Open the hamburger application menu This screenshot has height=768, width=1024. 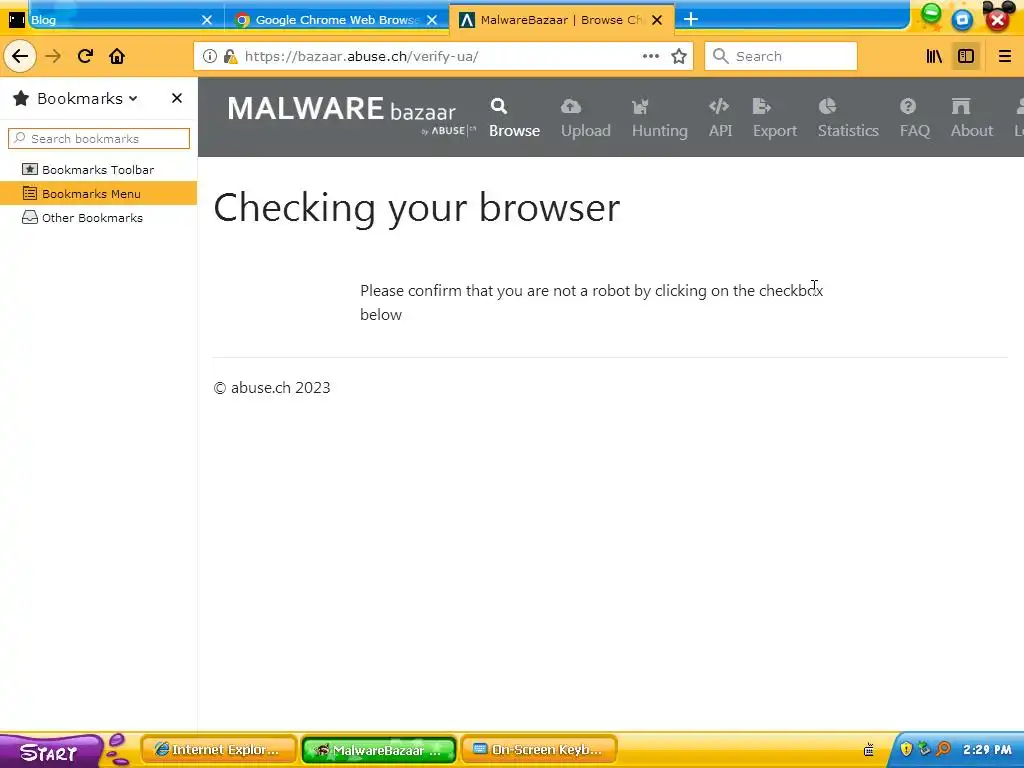(x=1004, y=56)
